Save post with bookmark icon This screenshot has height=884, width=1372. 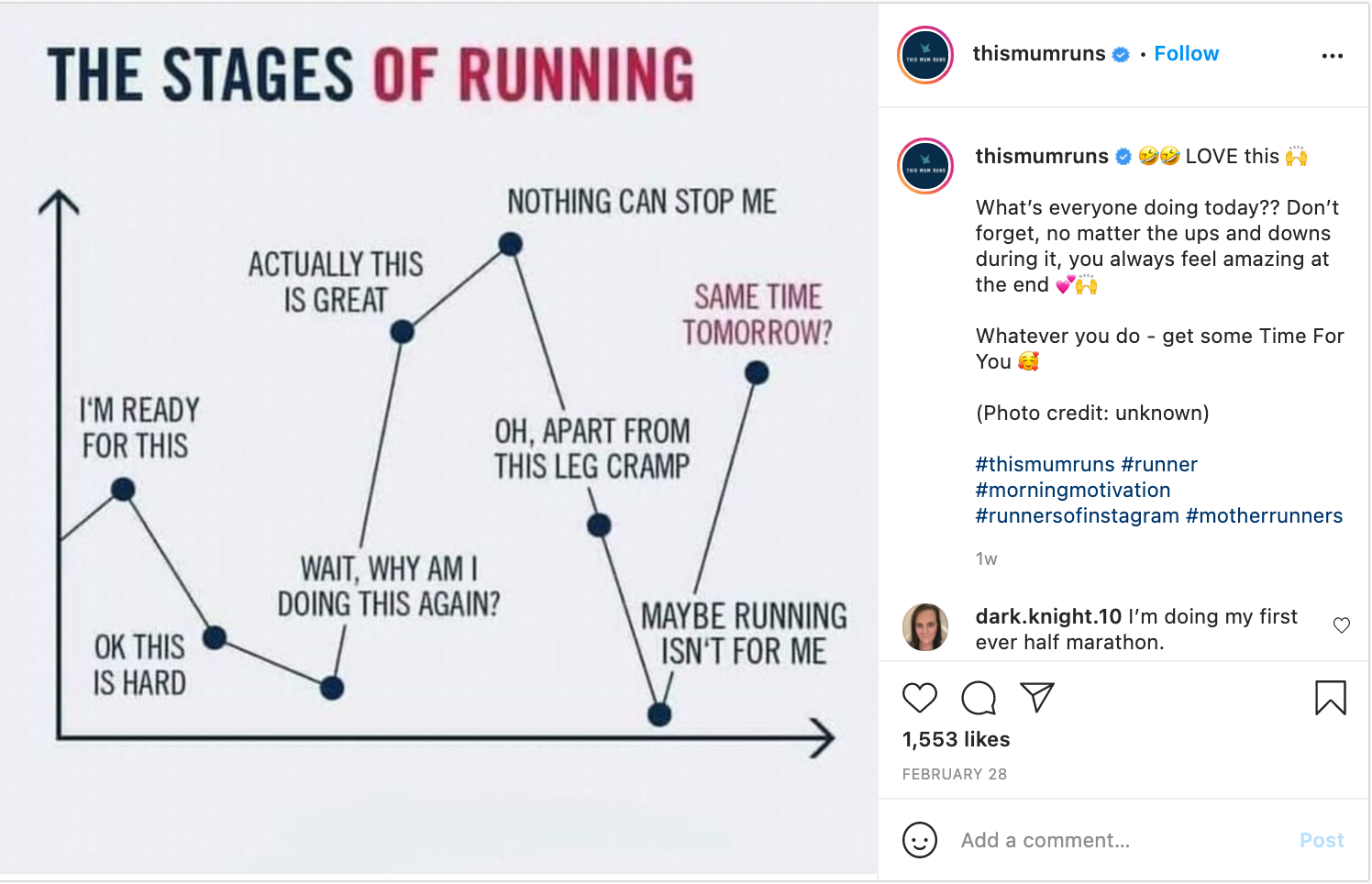pos(1330,698)
